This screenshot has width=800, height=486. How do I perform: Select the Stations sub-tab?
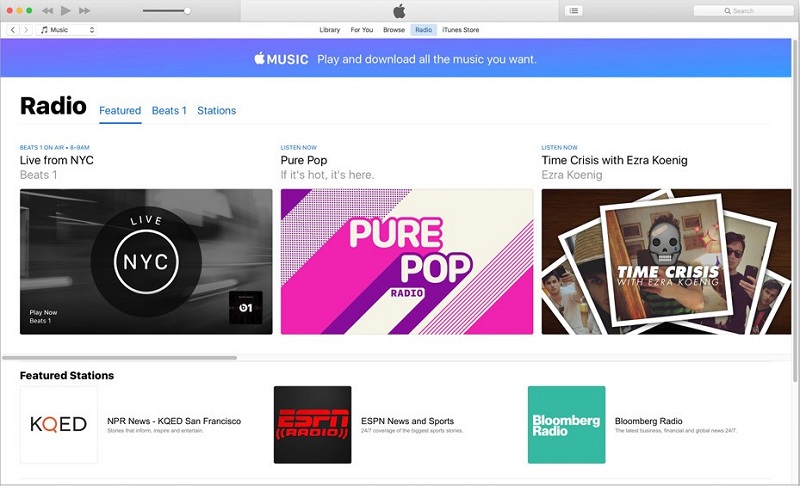point(217,111)
